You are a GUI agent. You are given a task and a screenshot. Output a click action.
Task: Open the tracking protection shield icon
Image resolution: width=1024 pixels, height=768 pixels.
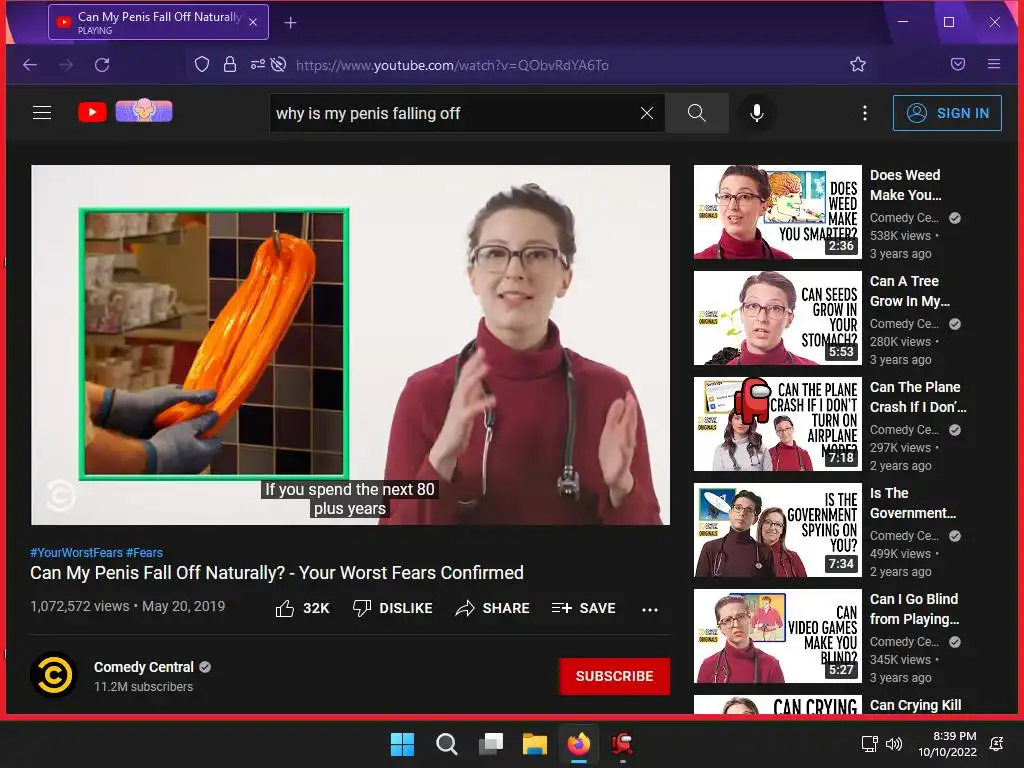point(202,64)
